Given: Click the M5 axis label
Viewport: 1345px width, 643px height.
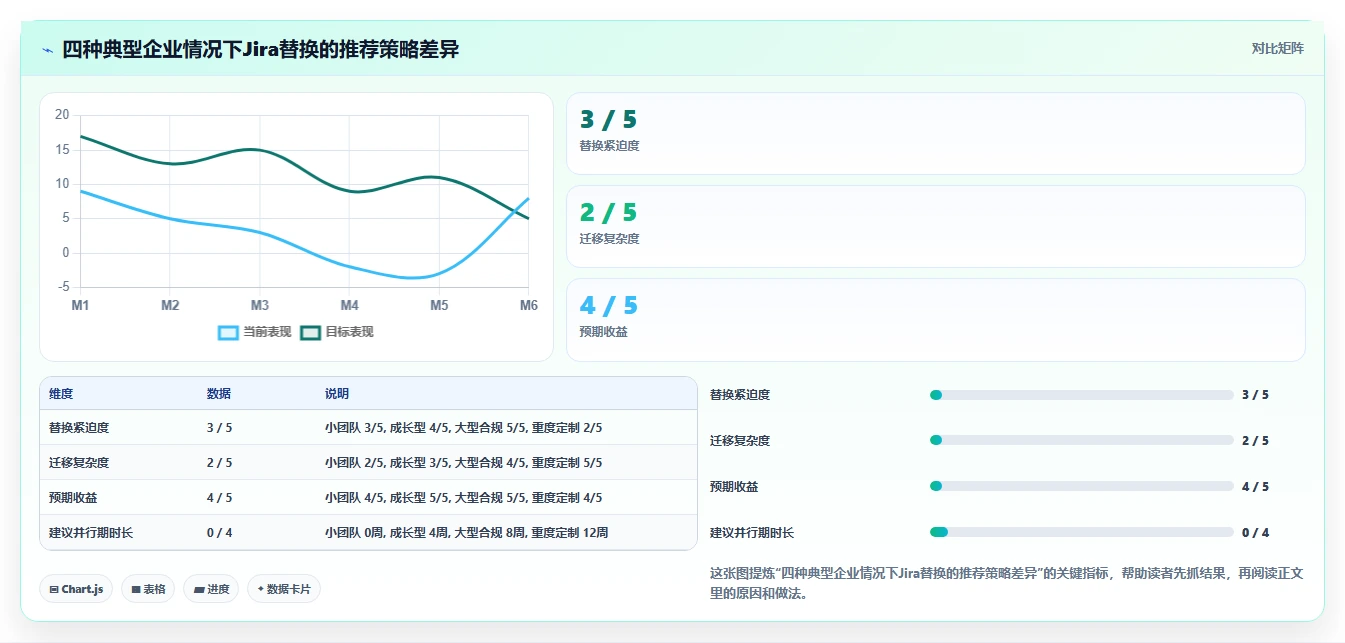Looking at the screenshot, I should pyautogui.click(x=439, y=305).
